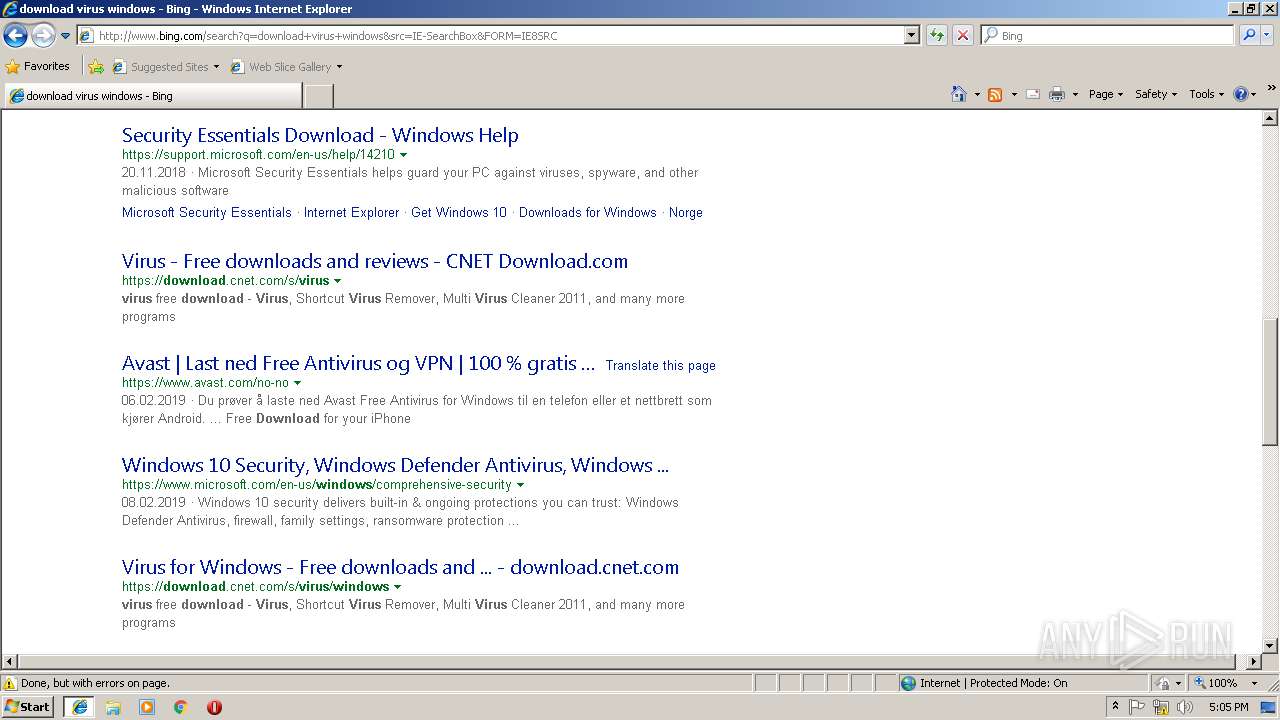The image size is (1280, 720).
Task: Open the Safety menu
Action: coord(1156,94)
